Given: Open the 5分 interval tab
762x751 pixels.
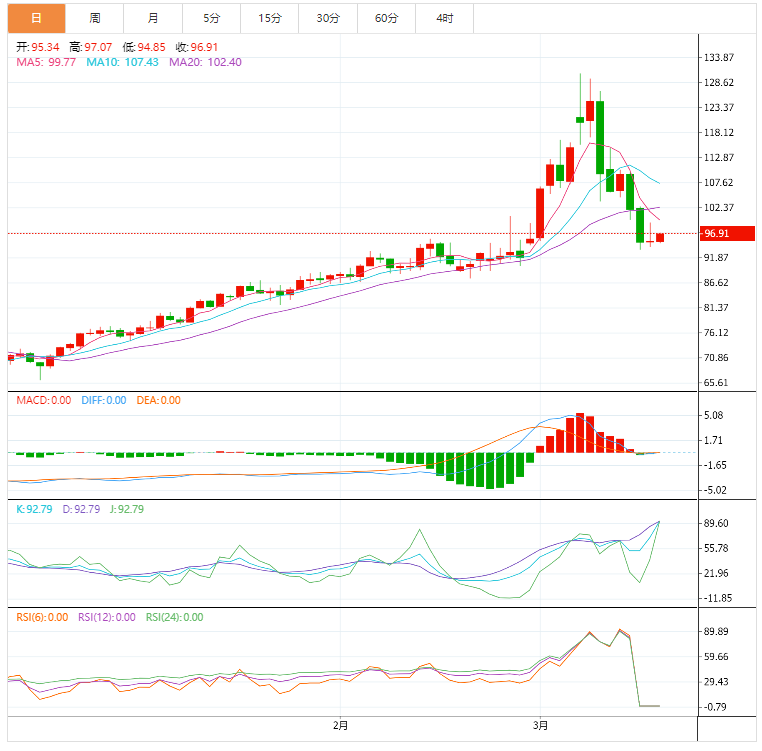Looking at the screenshot, I should pos(211,18).
